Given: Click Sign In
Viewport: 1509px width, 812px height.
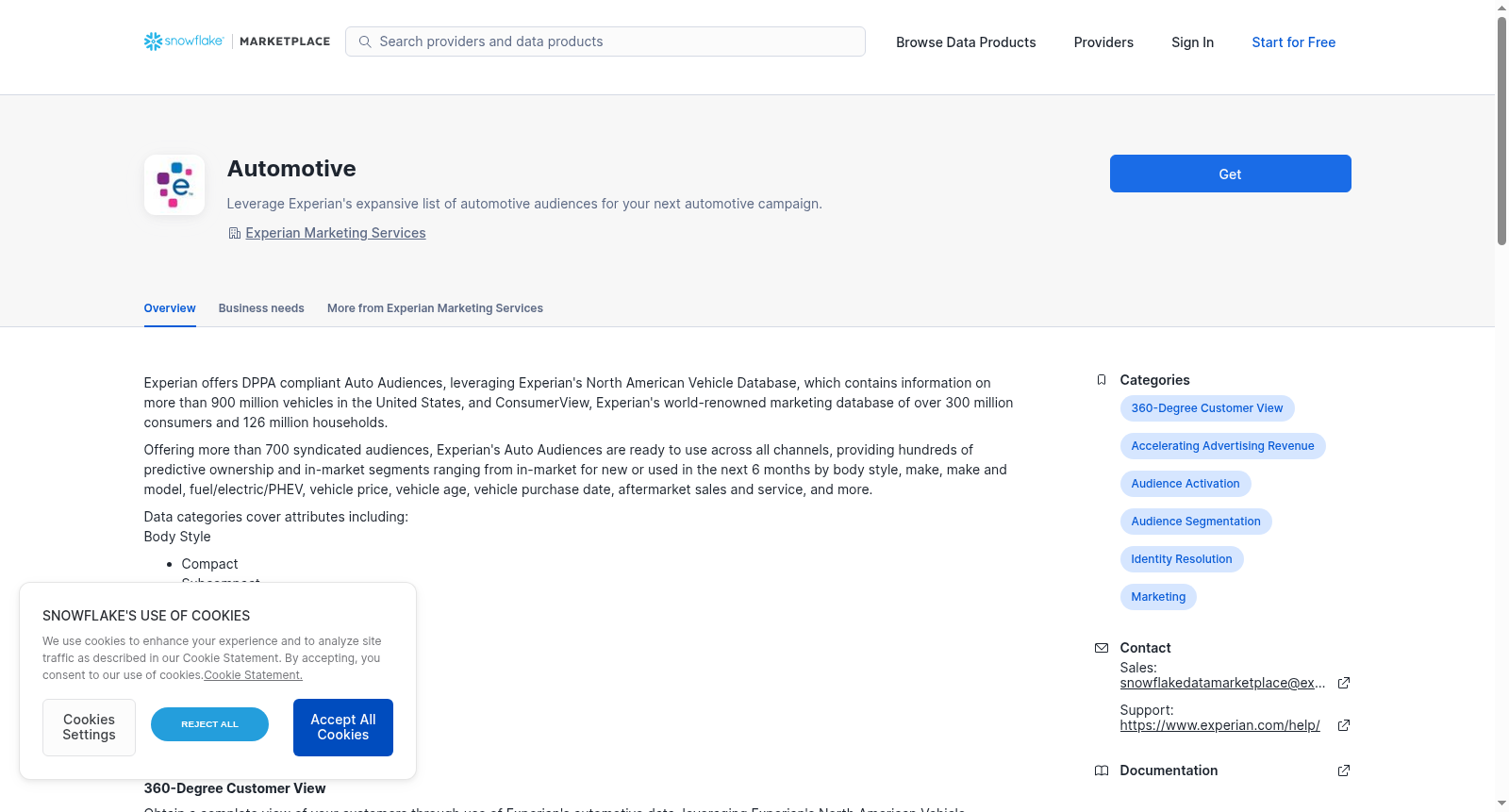Looking at the screenshot, I should (1192, 42).
